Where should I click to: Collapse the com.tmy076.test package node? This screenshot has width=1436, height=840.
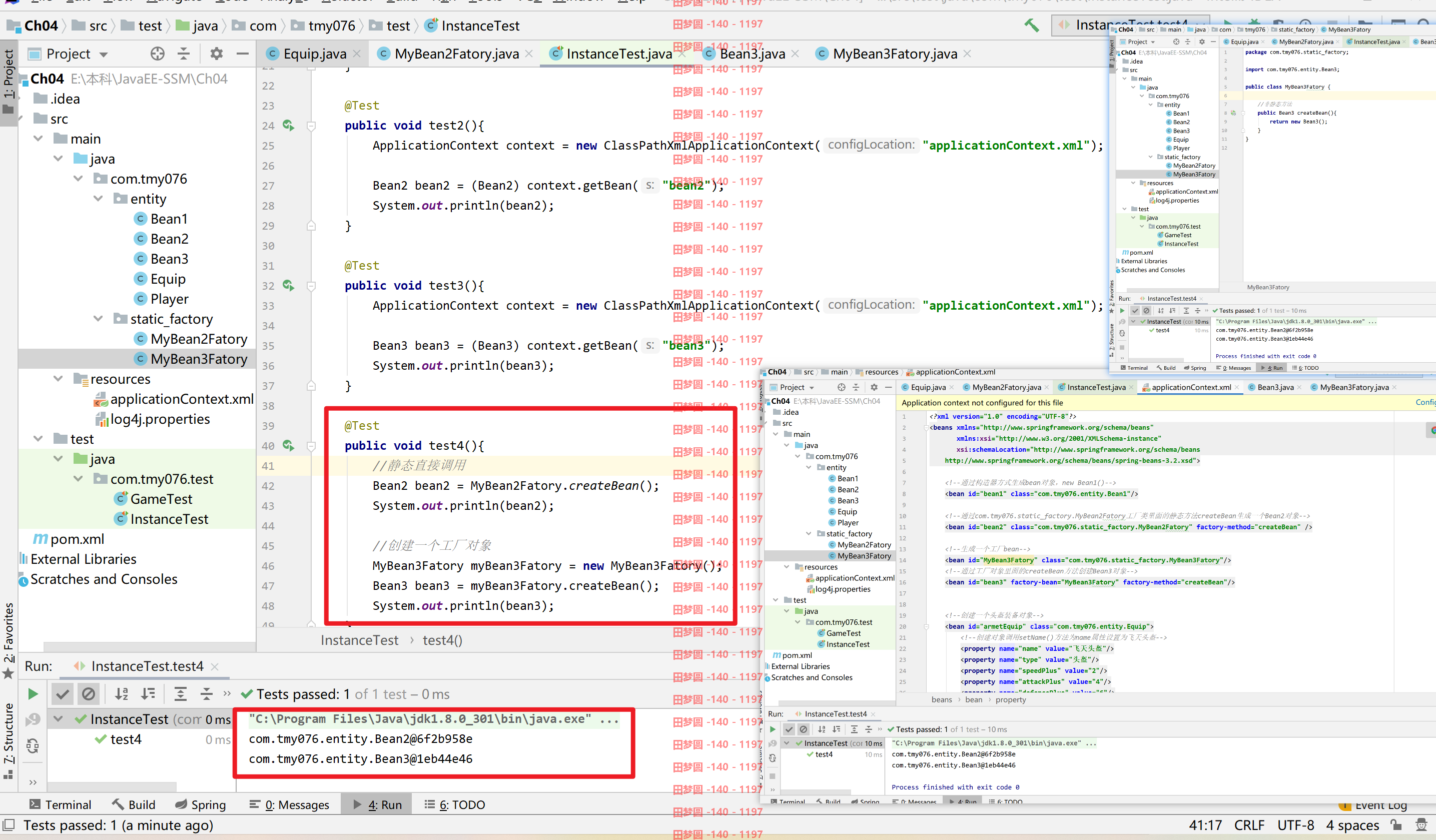[78, 479]
